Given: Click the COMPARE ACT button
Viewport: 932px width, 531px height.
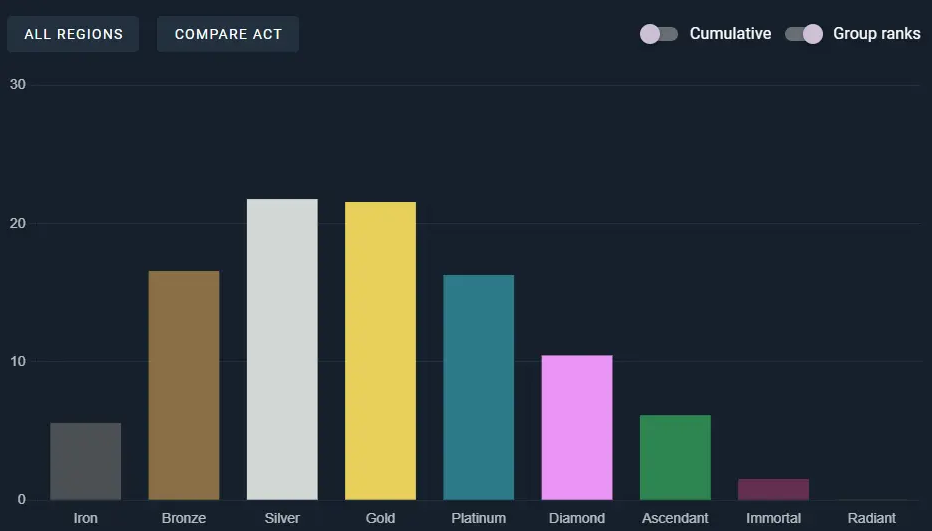Looking at the screenshot, I should point(228,34).
